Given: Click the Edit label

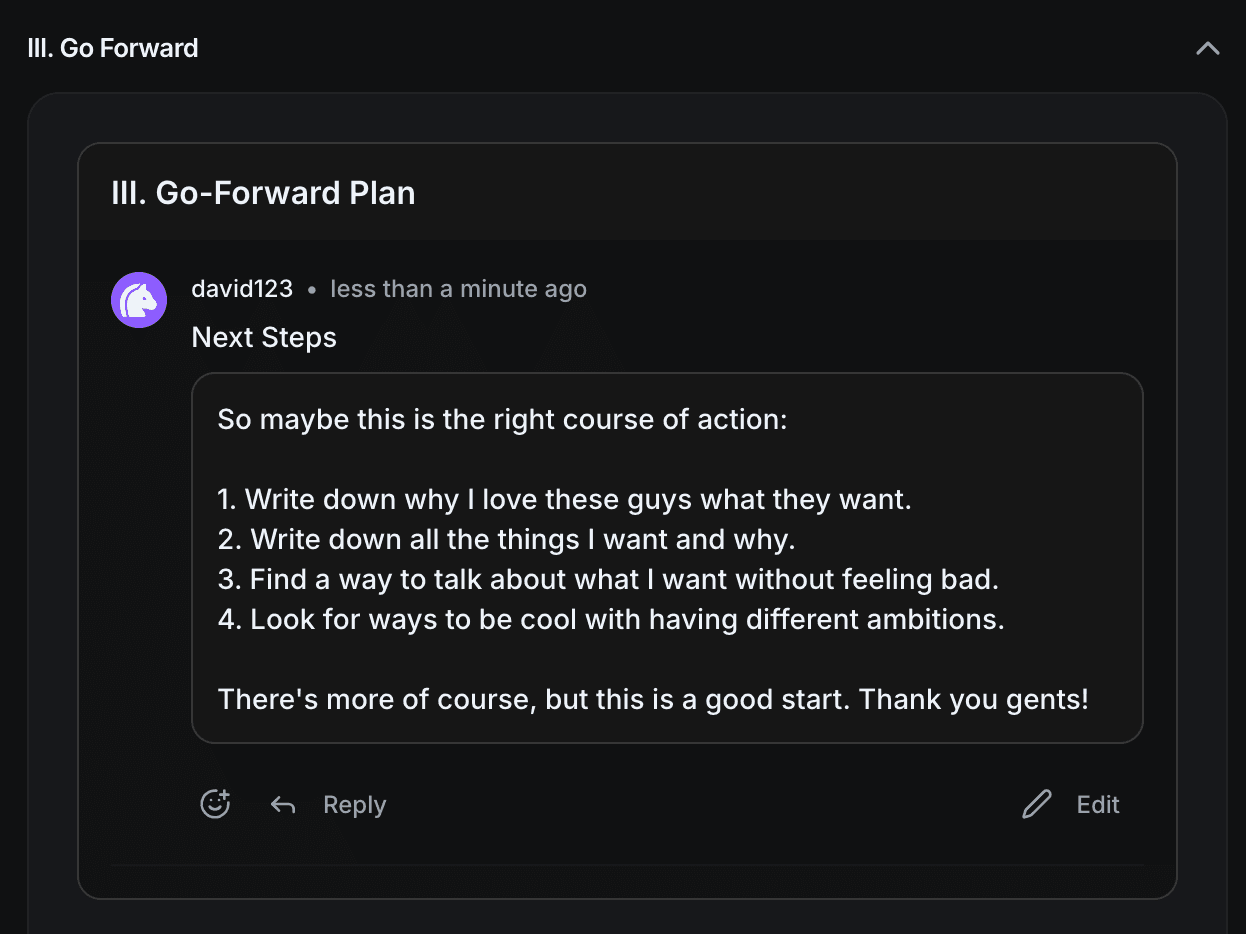Looking at the screenshot, I should 1097,804.
